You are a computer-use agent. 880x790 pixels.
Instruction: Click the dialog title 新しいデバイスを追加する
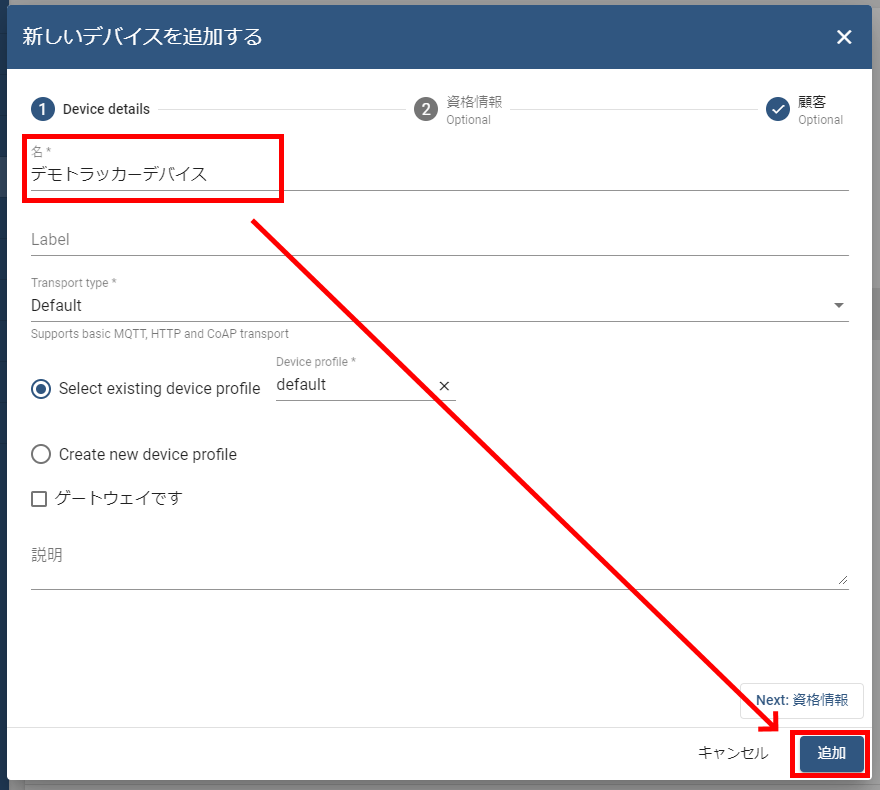(x=142, y=36)
